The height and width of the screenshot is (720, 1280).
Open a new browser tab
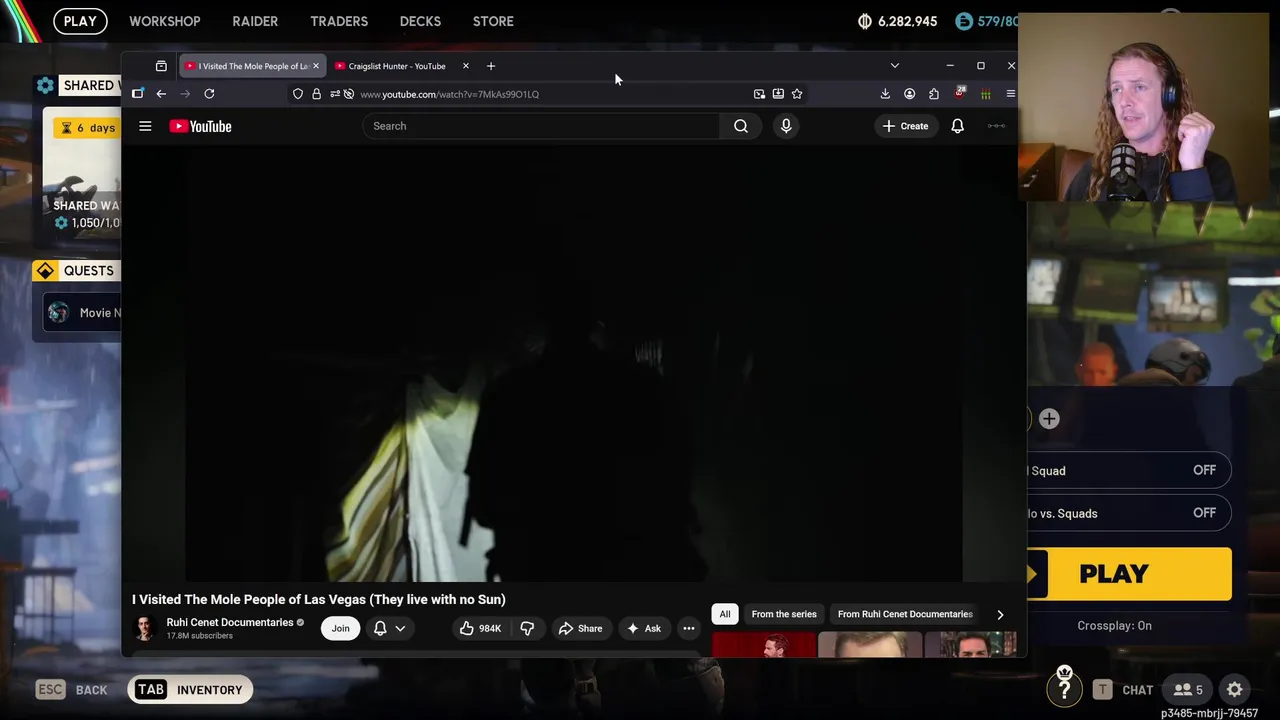coord(491,66)
